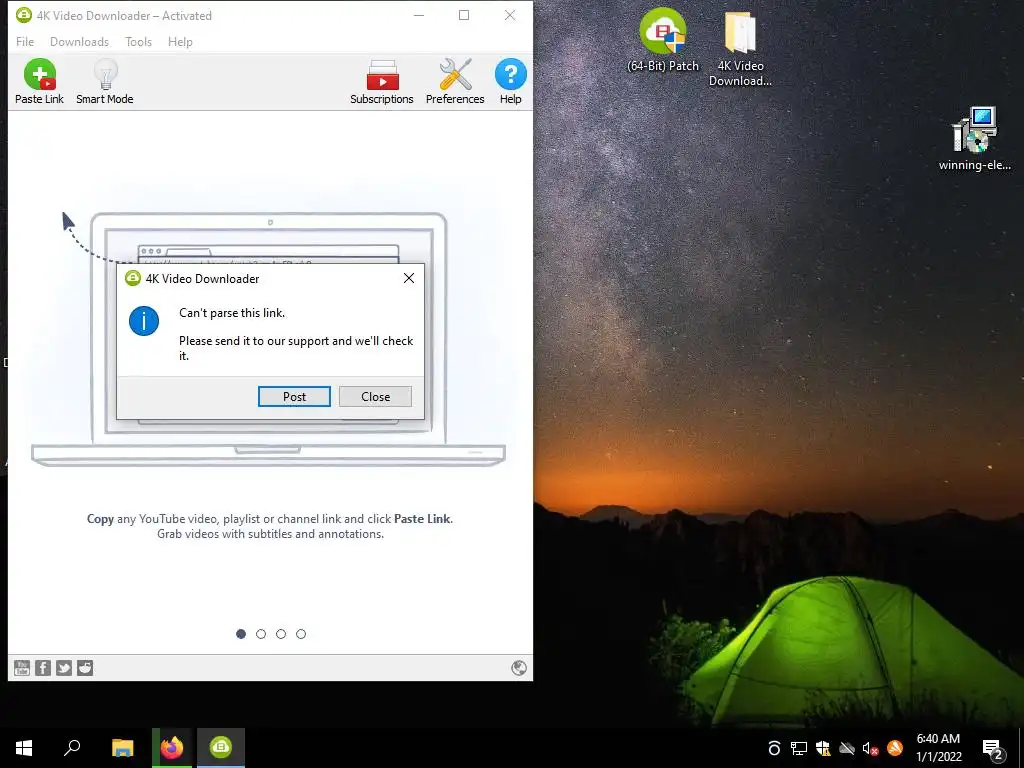Open the Facebook icon in footer
This screenshot has width=1024, height=768.
[x=43, y=667]
